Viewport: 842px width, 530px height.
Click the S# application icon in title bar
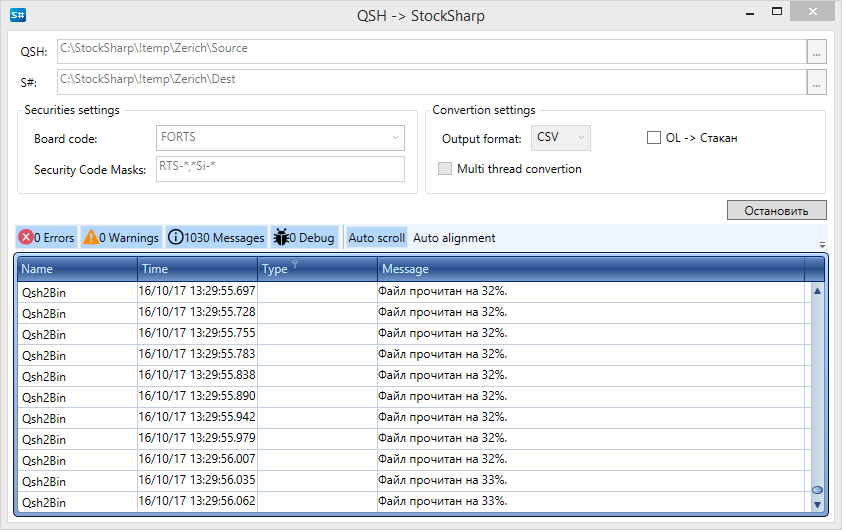18,14
